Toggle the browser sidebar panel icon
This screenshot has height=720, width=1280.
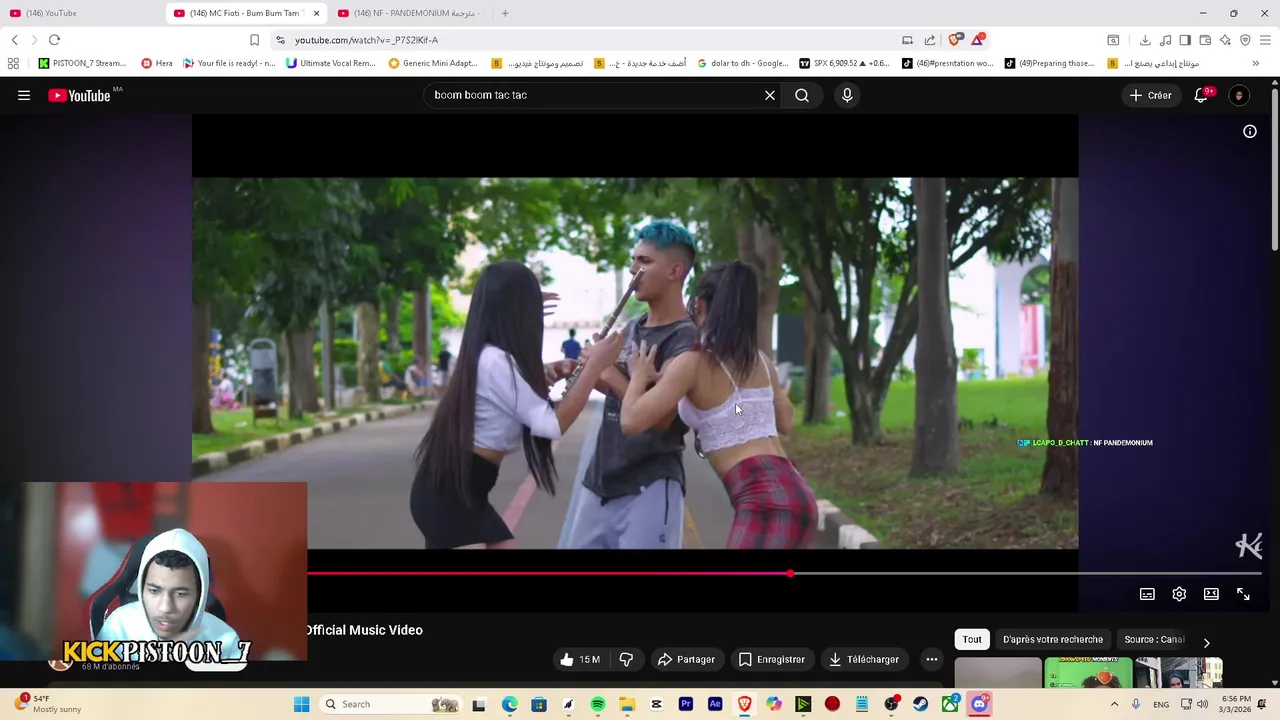[1185, 40]
